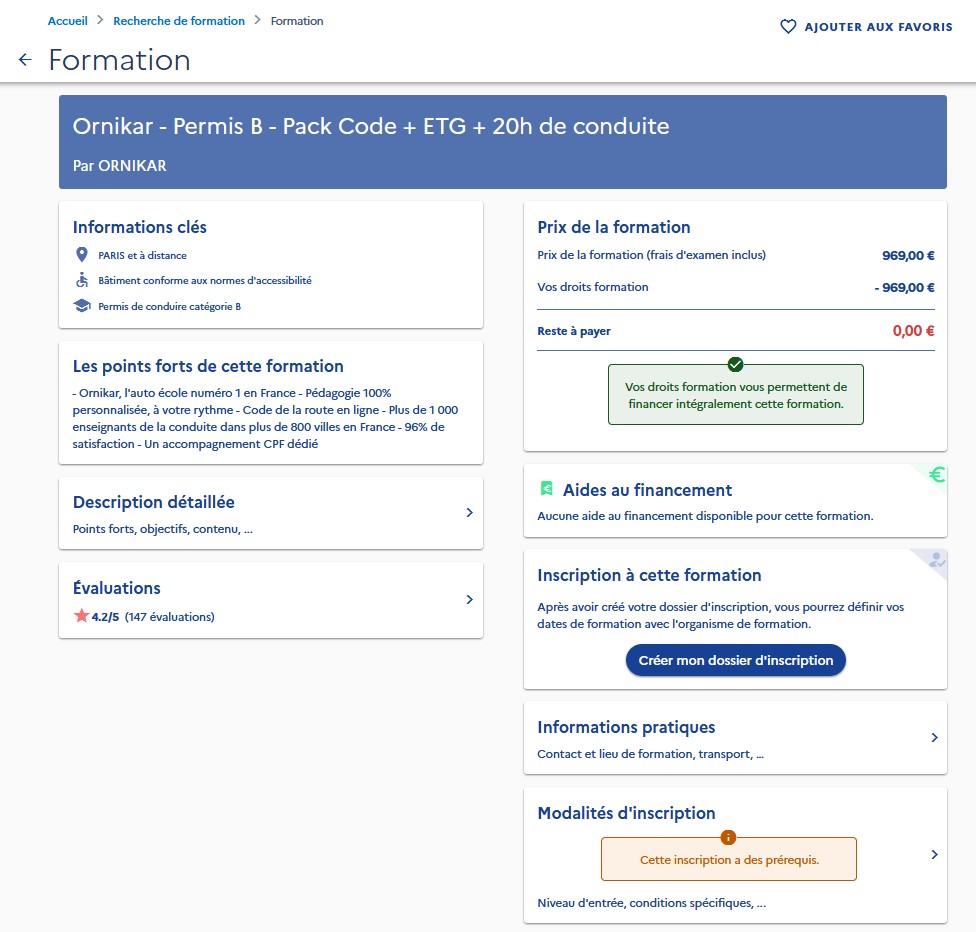Click the 0,00 € reste à payer amount
976x932 pixels.
(x=913, y=331)
